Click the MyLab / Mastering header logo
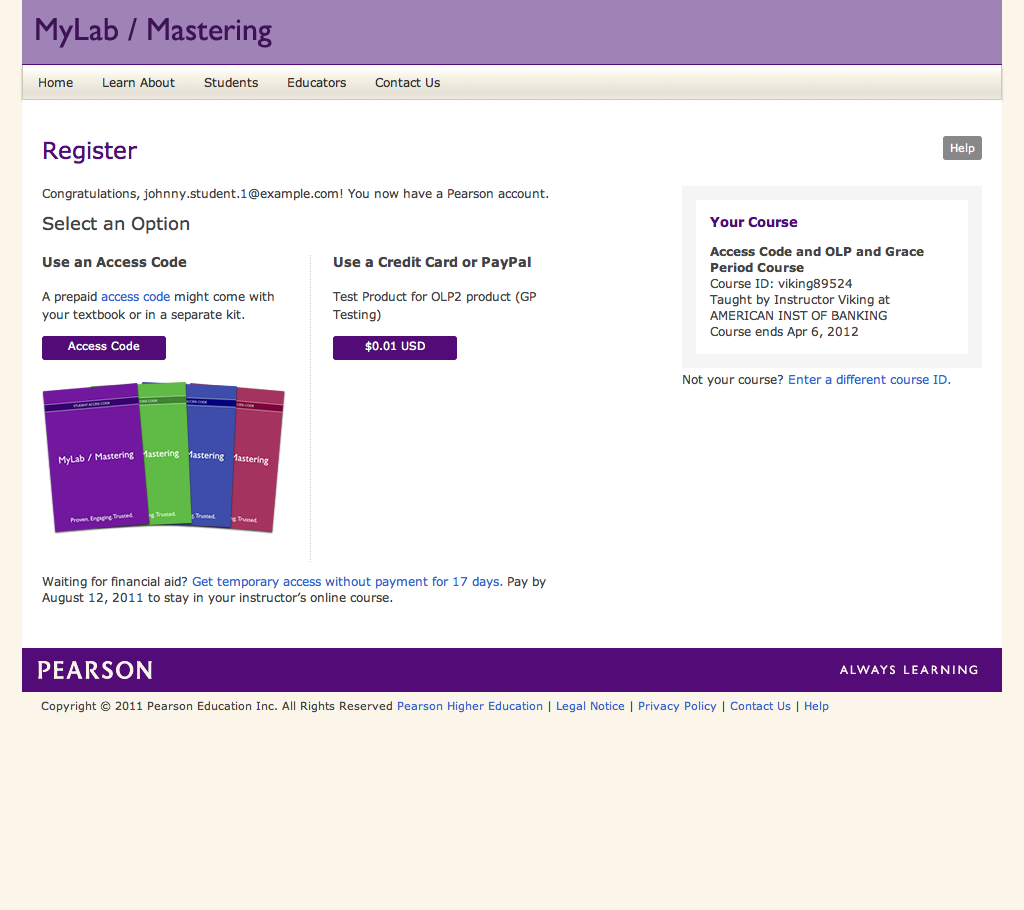Screen dimensions: 1024x910 [153, 31]
